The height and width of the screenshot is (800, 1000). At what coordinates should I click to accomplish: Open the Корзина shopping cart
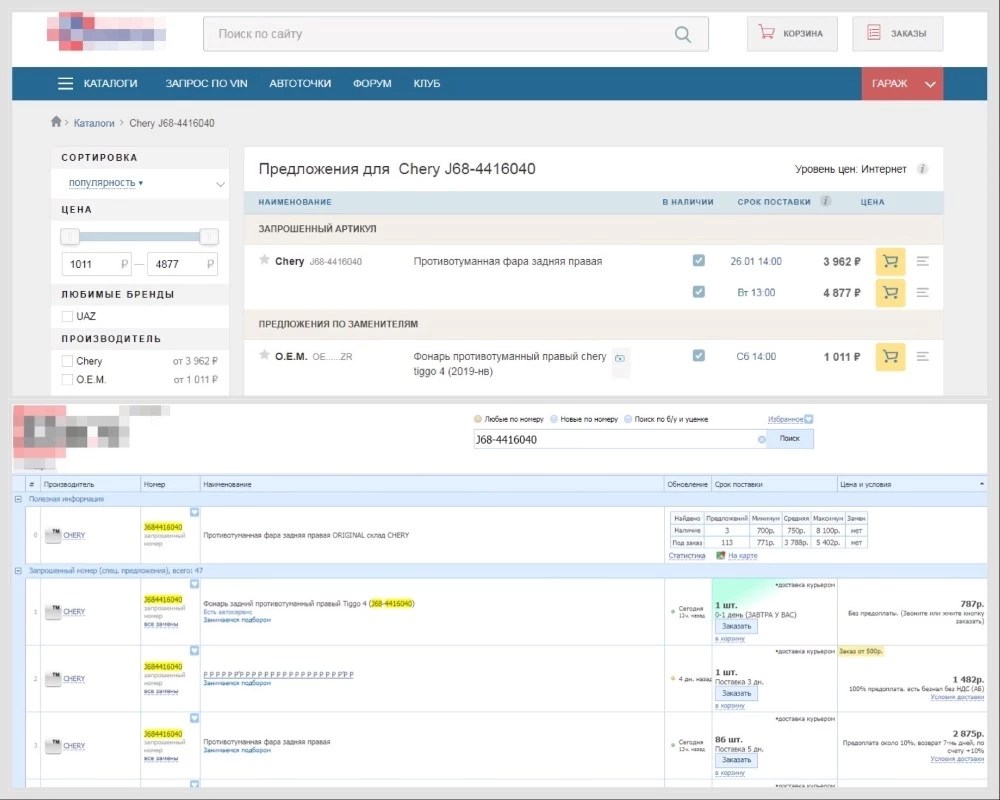tap(792, 33)
